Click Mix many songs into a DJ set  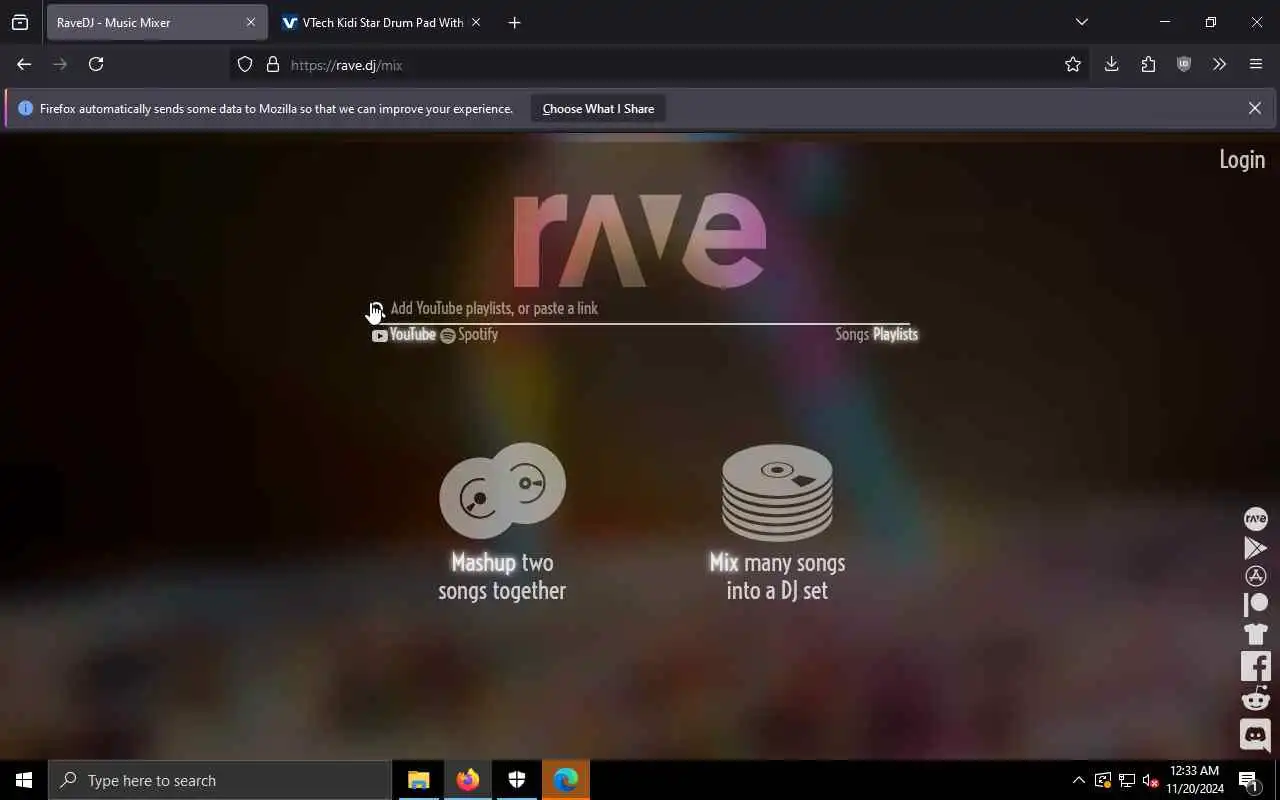[777, 576]
